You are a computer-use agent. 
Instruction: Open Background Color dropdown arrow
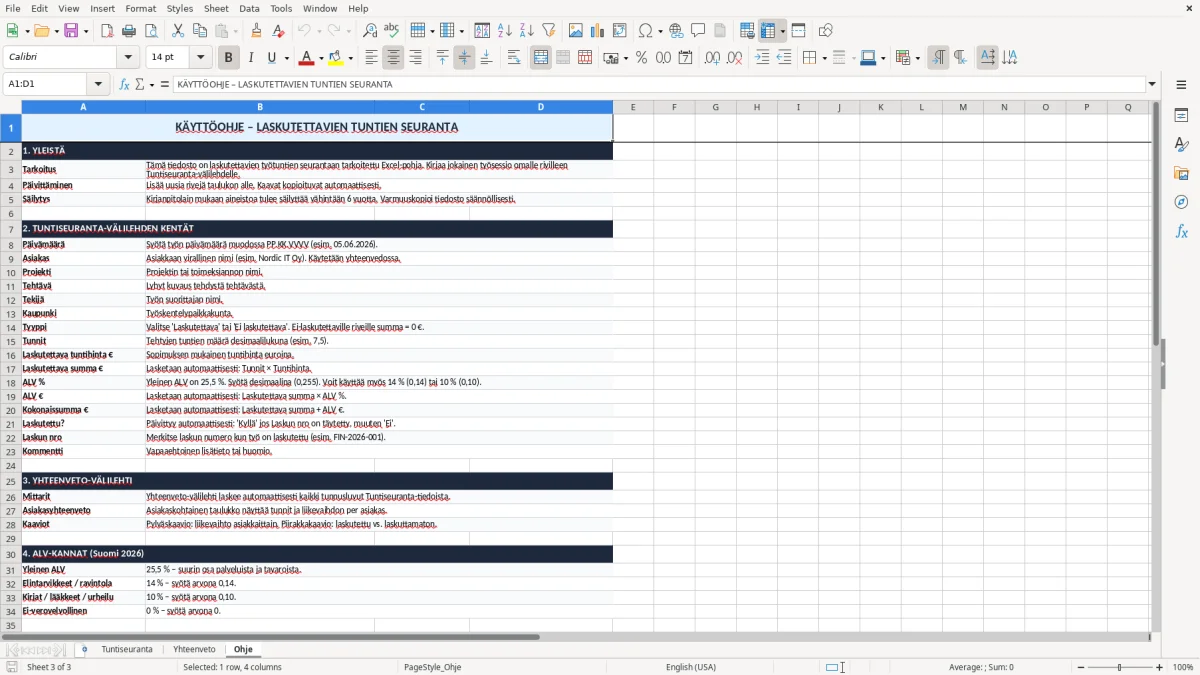[x=350, y=58]
